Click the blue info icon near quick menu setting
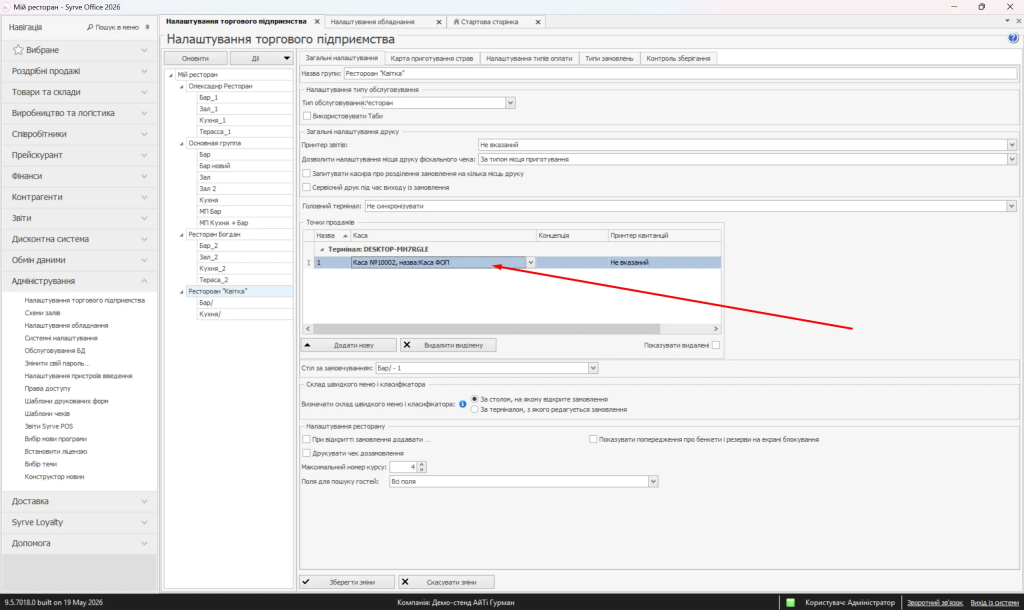Viewport: 1024px width, 610px height. [463, 404]
